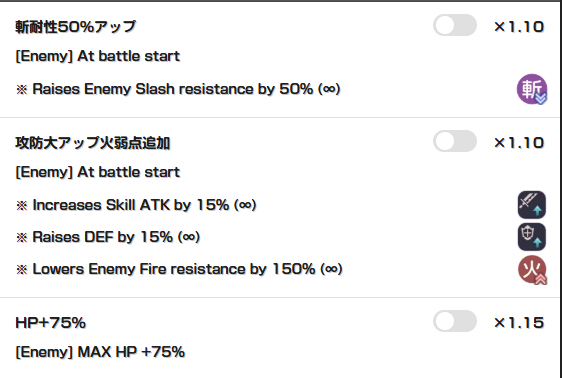This screenshot has width=562, height=378.
Task: Select 'Raises Enemy Slash resistance by 50%' text
Action: tap(173, 89)
